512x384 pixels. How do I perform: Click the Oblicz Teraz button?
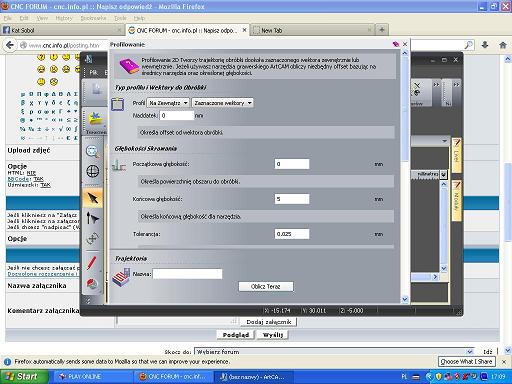tap(266, 286)
